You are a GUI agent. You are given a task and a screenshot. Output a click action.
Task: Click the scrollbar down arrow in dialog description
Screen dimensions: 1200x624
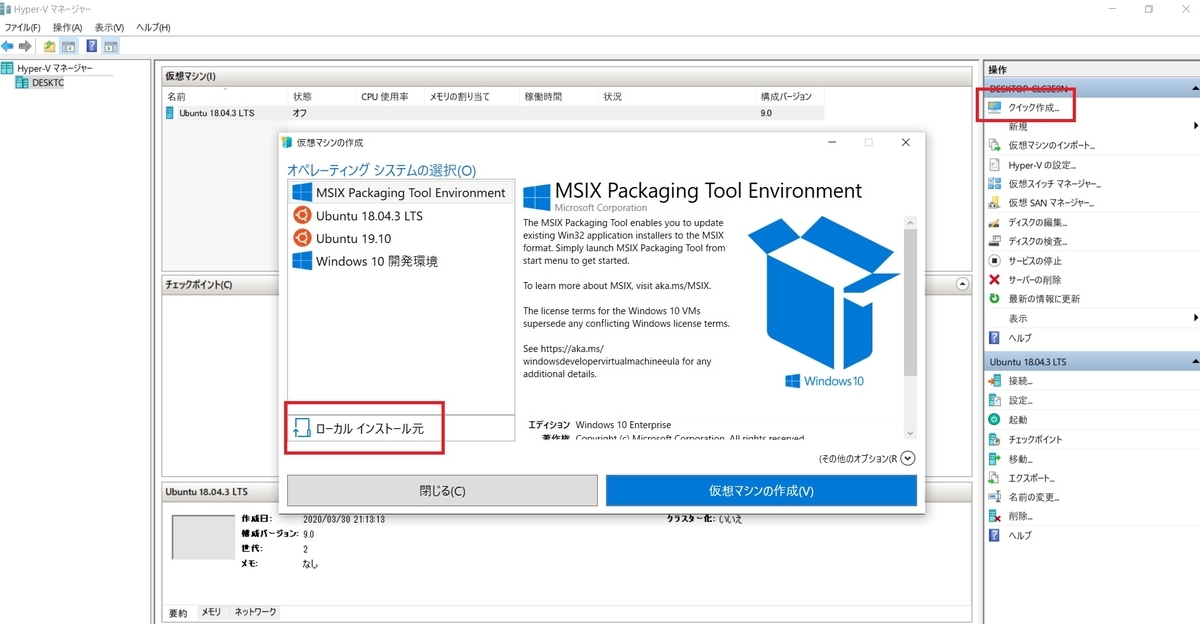click(x=909, y=433)
